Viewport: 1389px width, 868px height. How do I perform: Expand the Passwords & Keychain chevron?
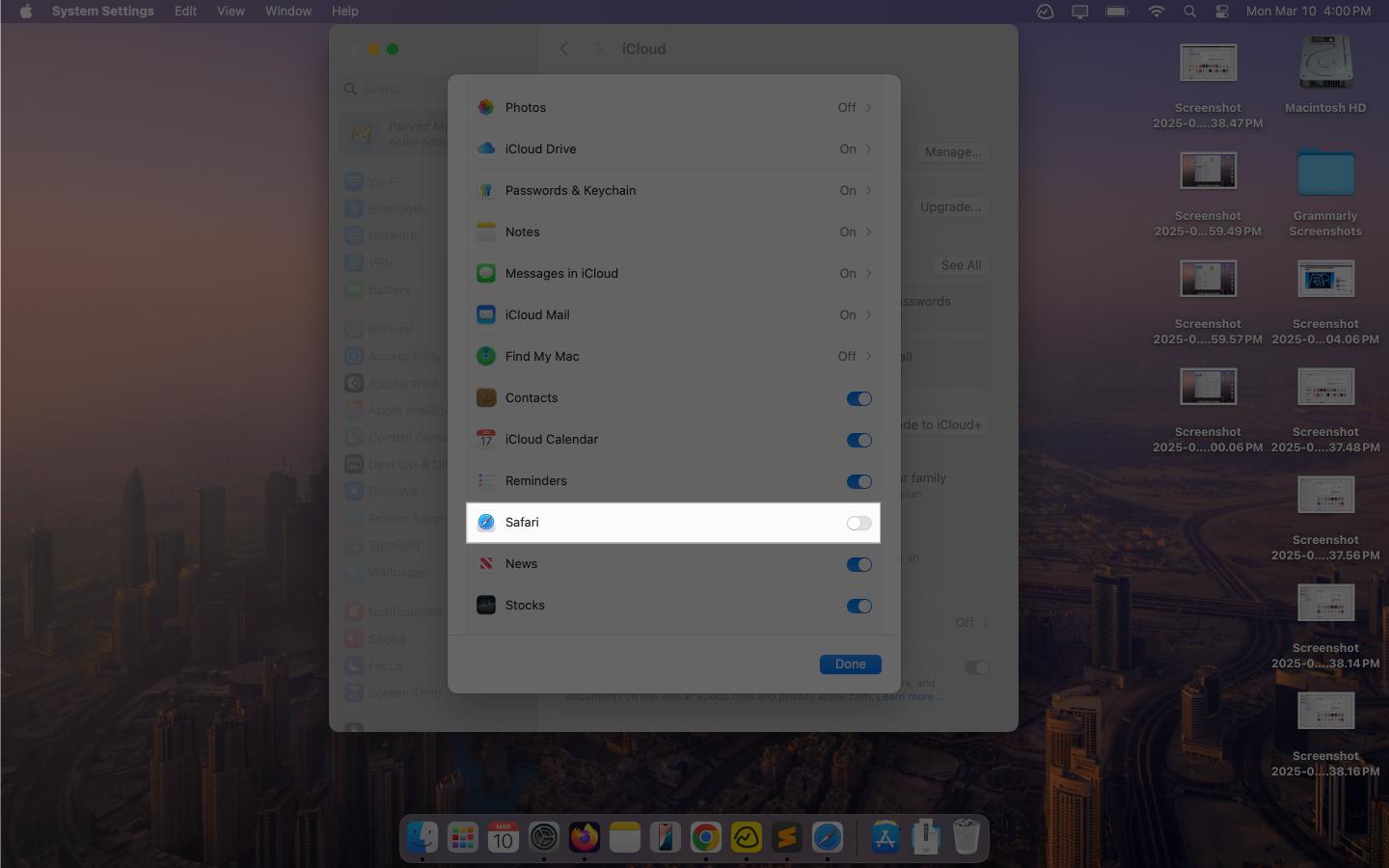868,190
